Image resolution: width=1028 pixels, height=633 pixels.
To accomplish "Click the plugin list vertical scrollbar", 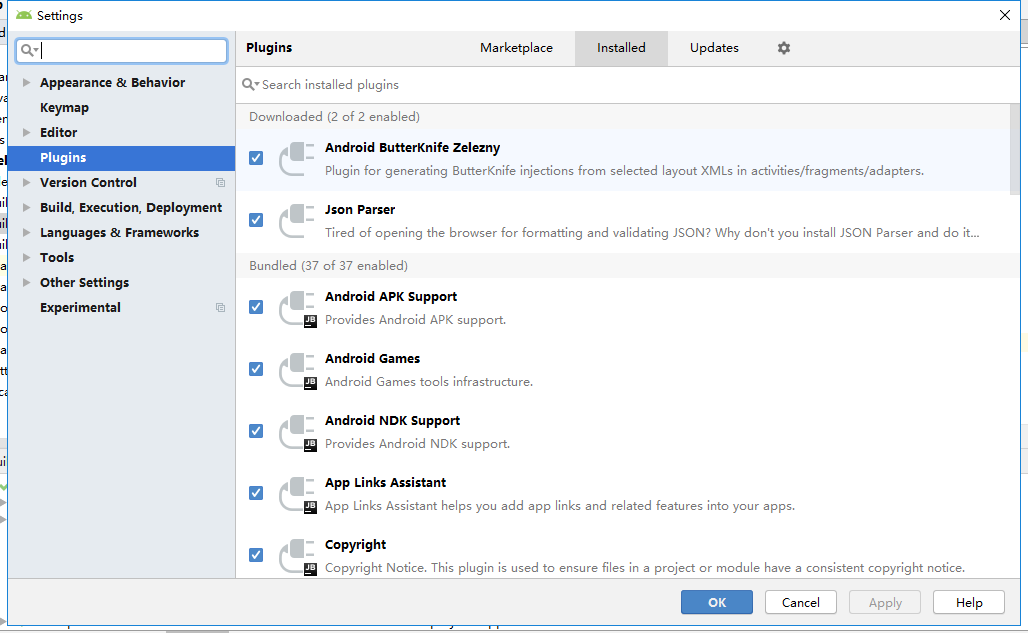I will pyautogui.click(x=1015, y=147).
